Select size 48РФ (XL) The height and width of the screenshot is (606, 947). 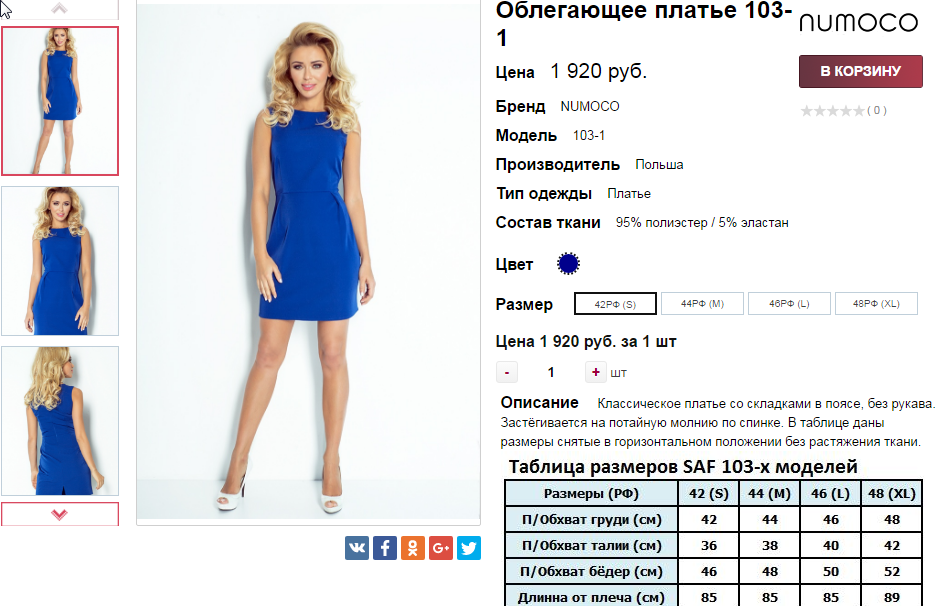(x=876, y=303)
